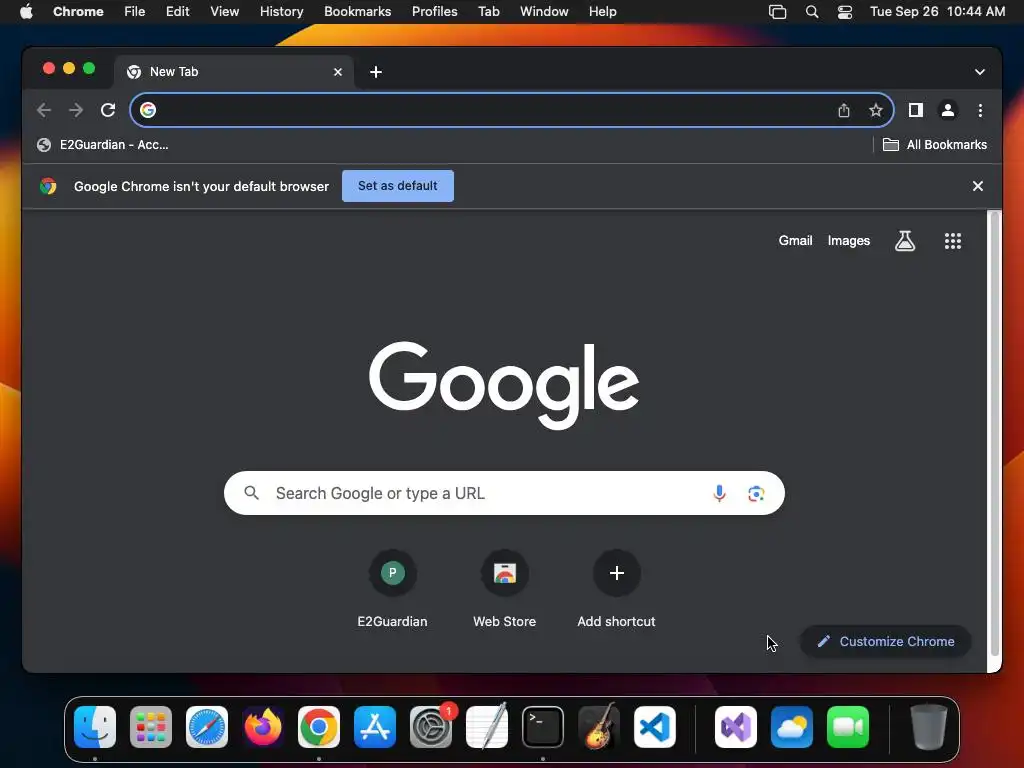Open System Settings in the dock
The height and width of the screenshot is (768, 1024).
[x=431, y=727]
